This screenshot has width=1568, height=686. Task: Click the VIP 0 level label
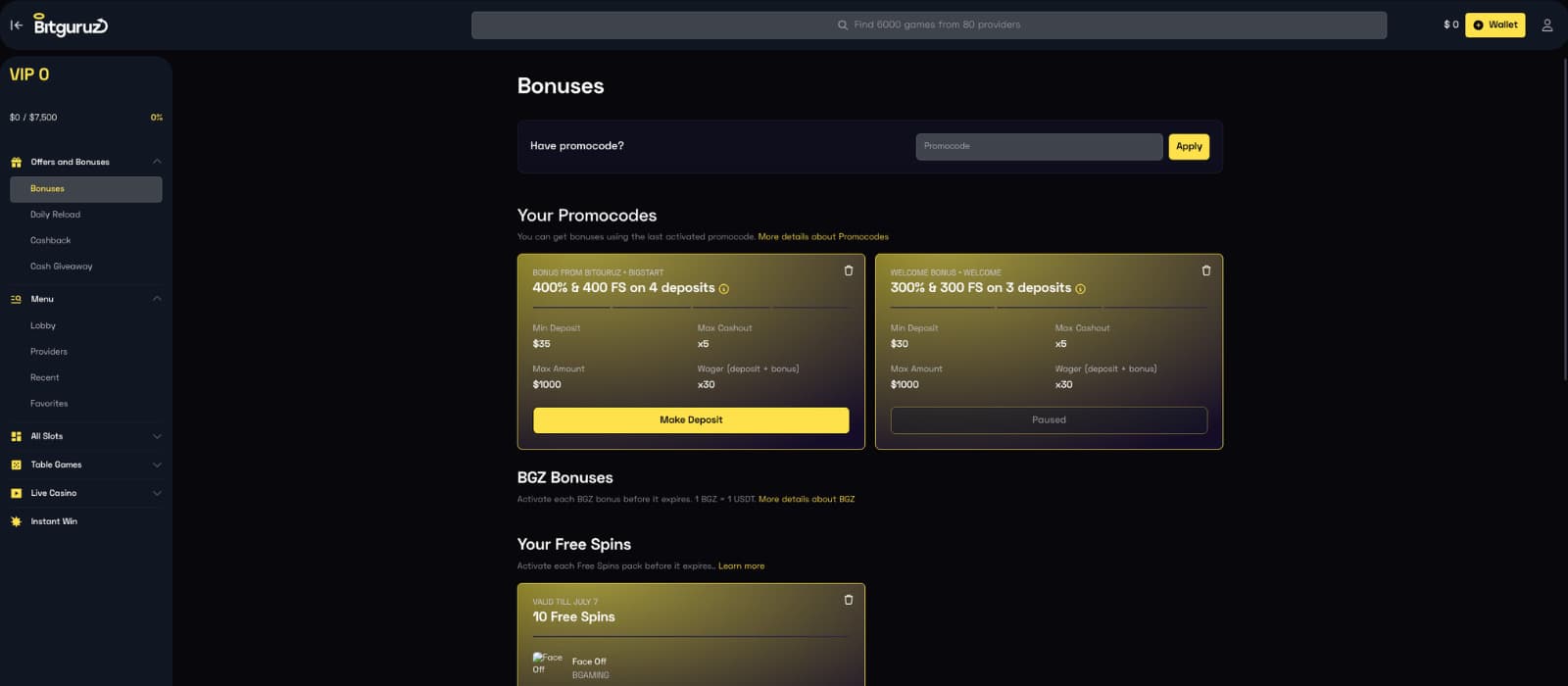[x=29, y=74]
